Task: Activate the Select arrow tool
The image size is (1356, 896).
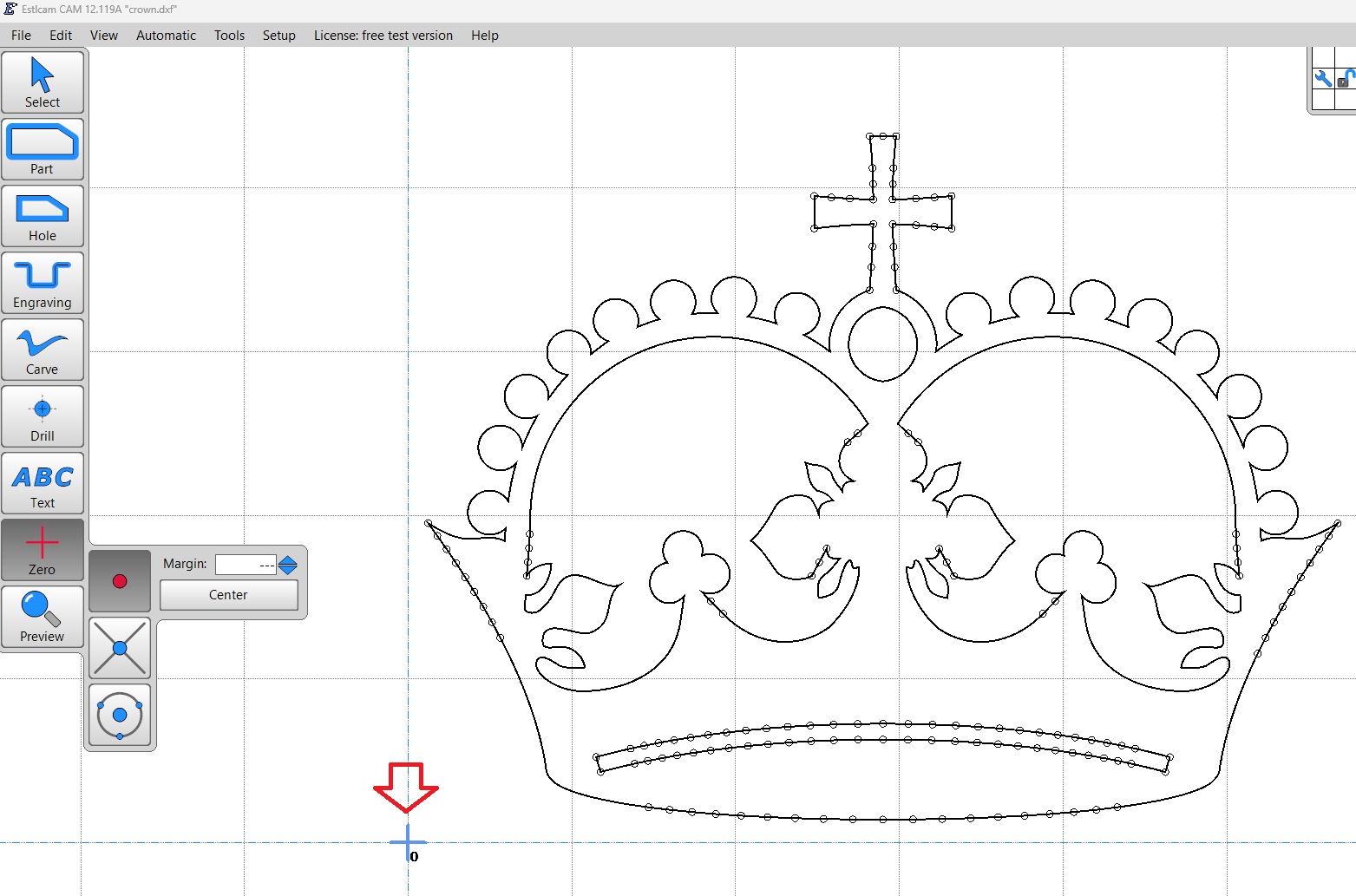Action: [x=43, y=82]
